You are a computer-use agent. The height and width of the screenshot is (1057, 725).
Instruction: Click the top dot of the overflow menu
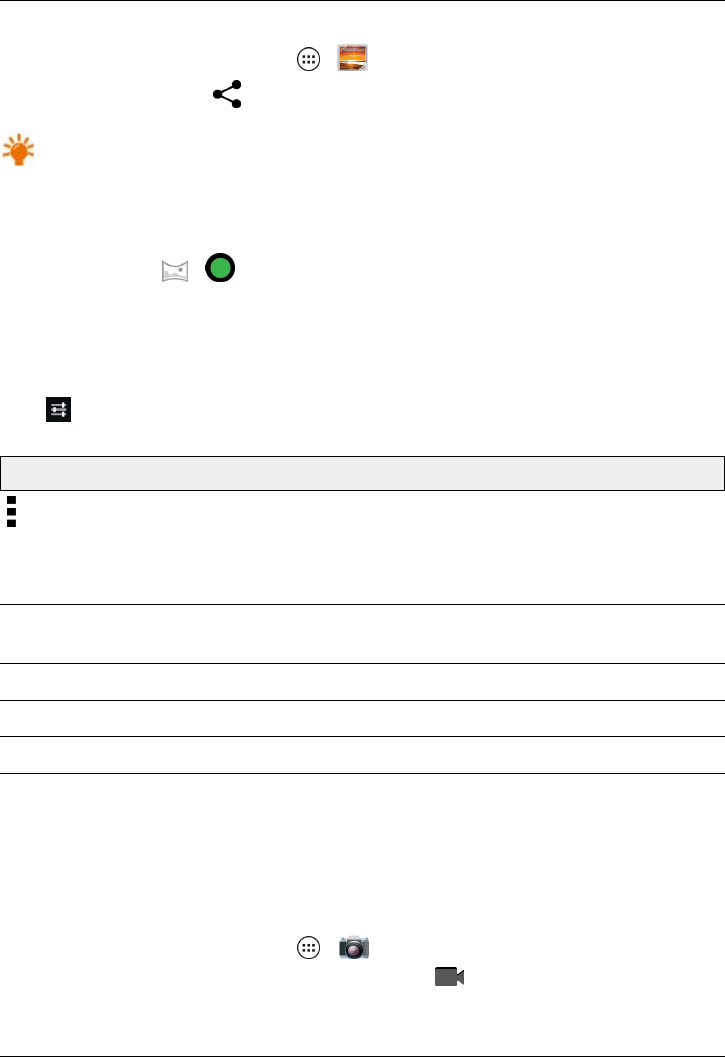point(11,500)
